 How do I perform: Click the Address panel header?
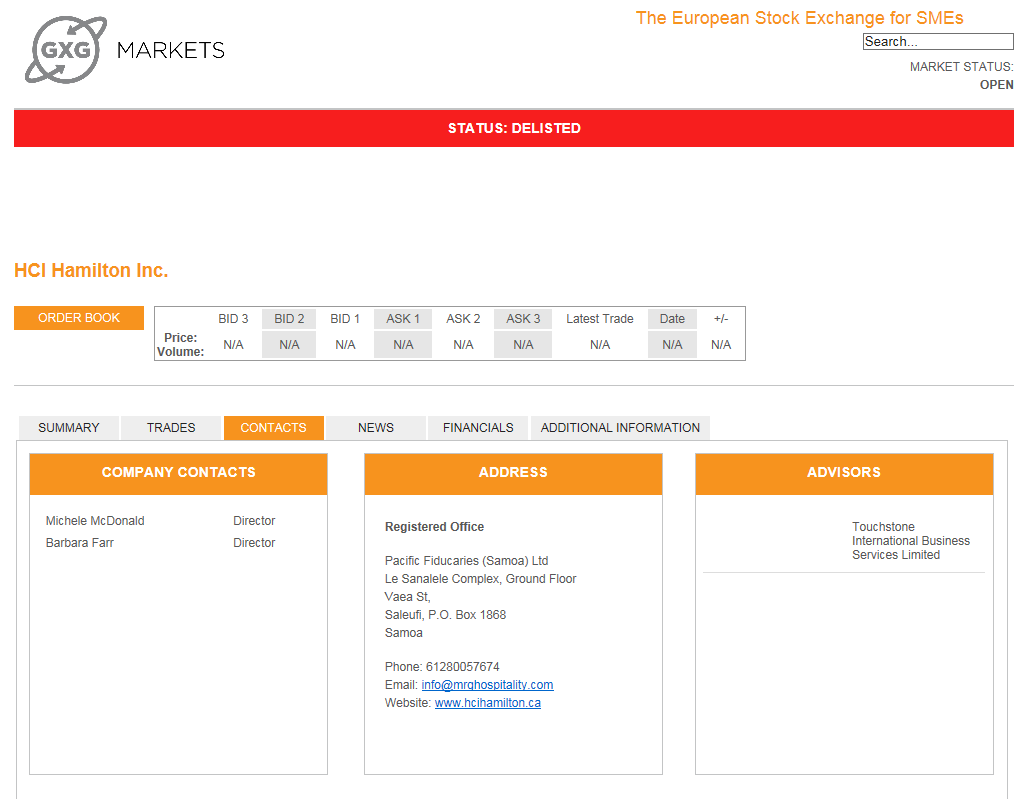click(x=513, y=473)
